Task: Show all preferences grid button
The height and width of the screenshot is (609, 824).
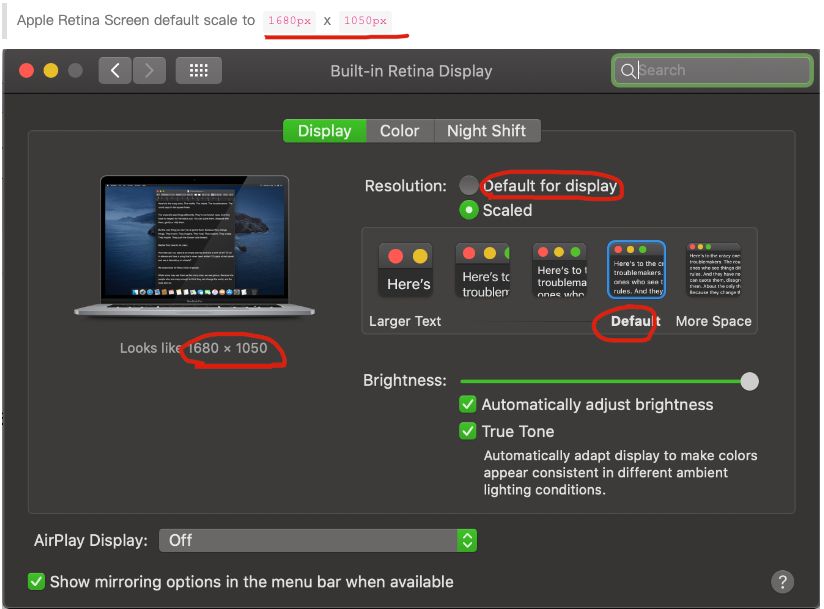Action: pos(198,70)
